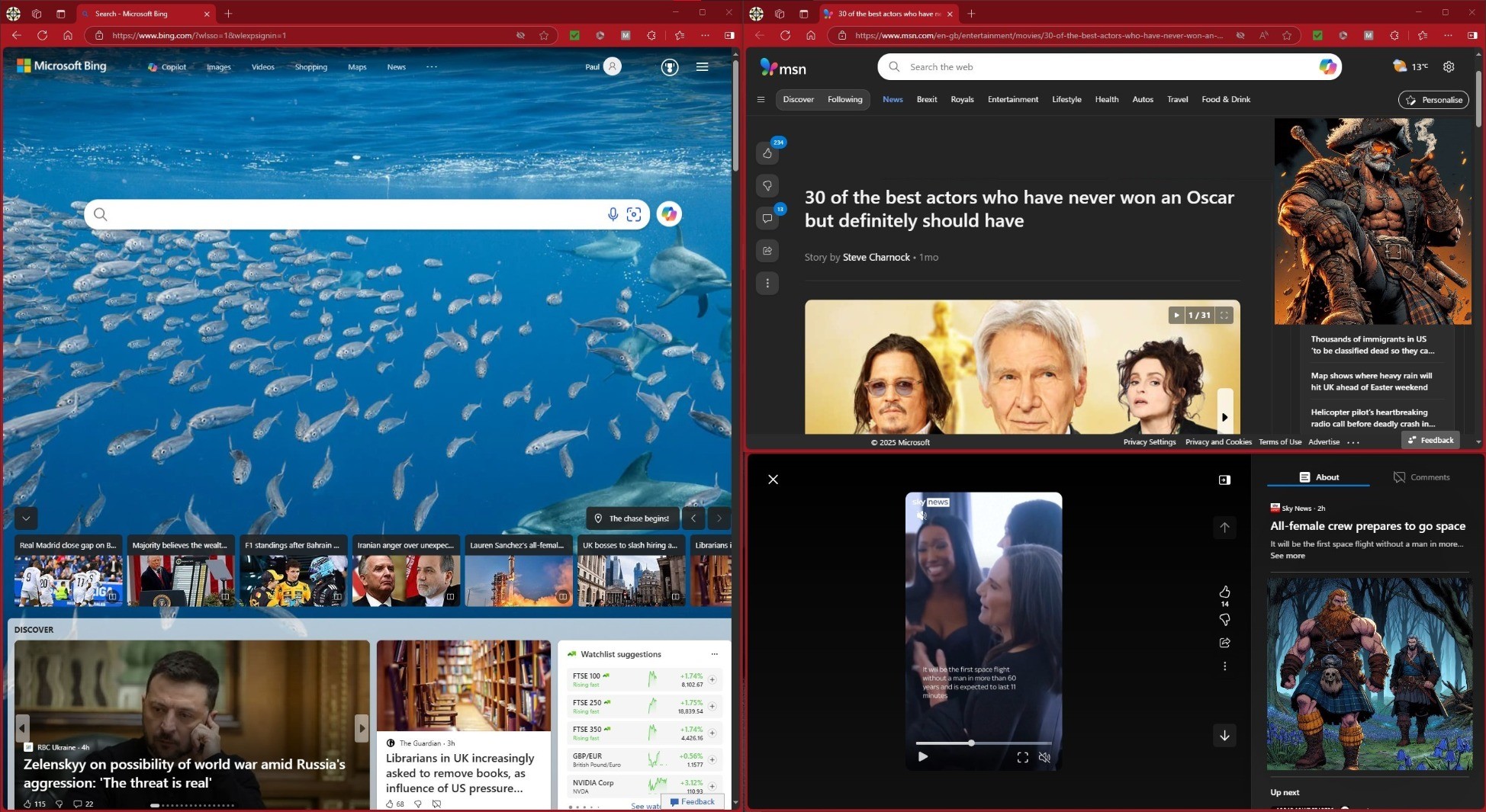
Task: Click The chase begins! image info
Action: (632, 518)
